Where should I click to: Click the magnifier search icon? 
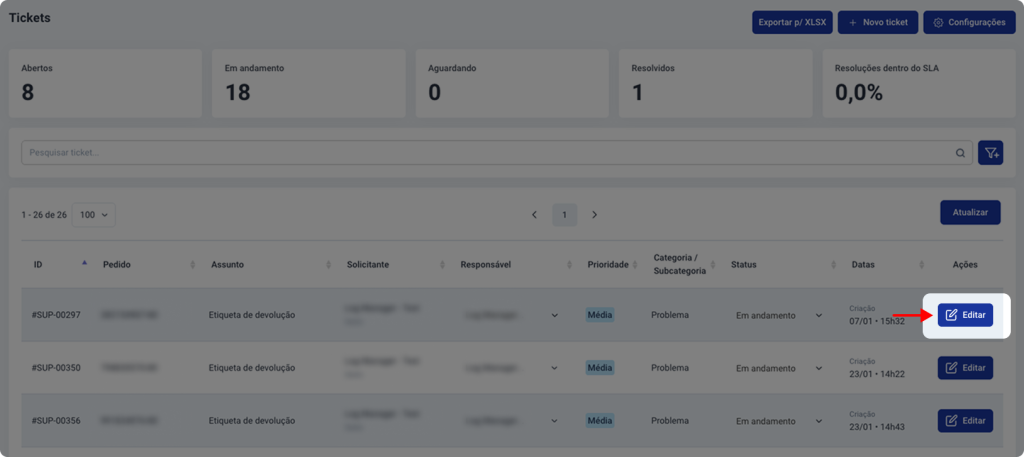coord(960,153)
